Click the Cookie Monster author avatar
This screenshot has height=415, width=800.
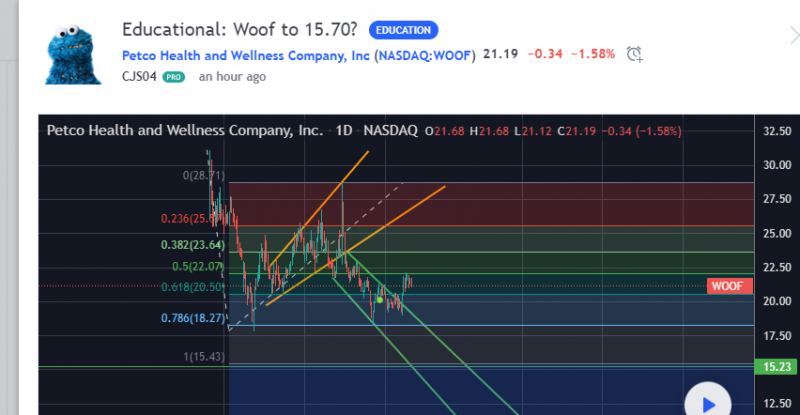coord(74,54)
